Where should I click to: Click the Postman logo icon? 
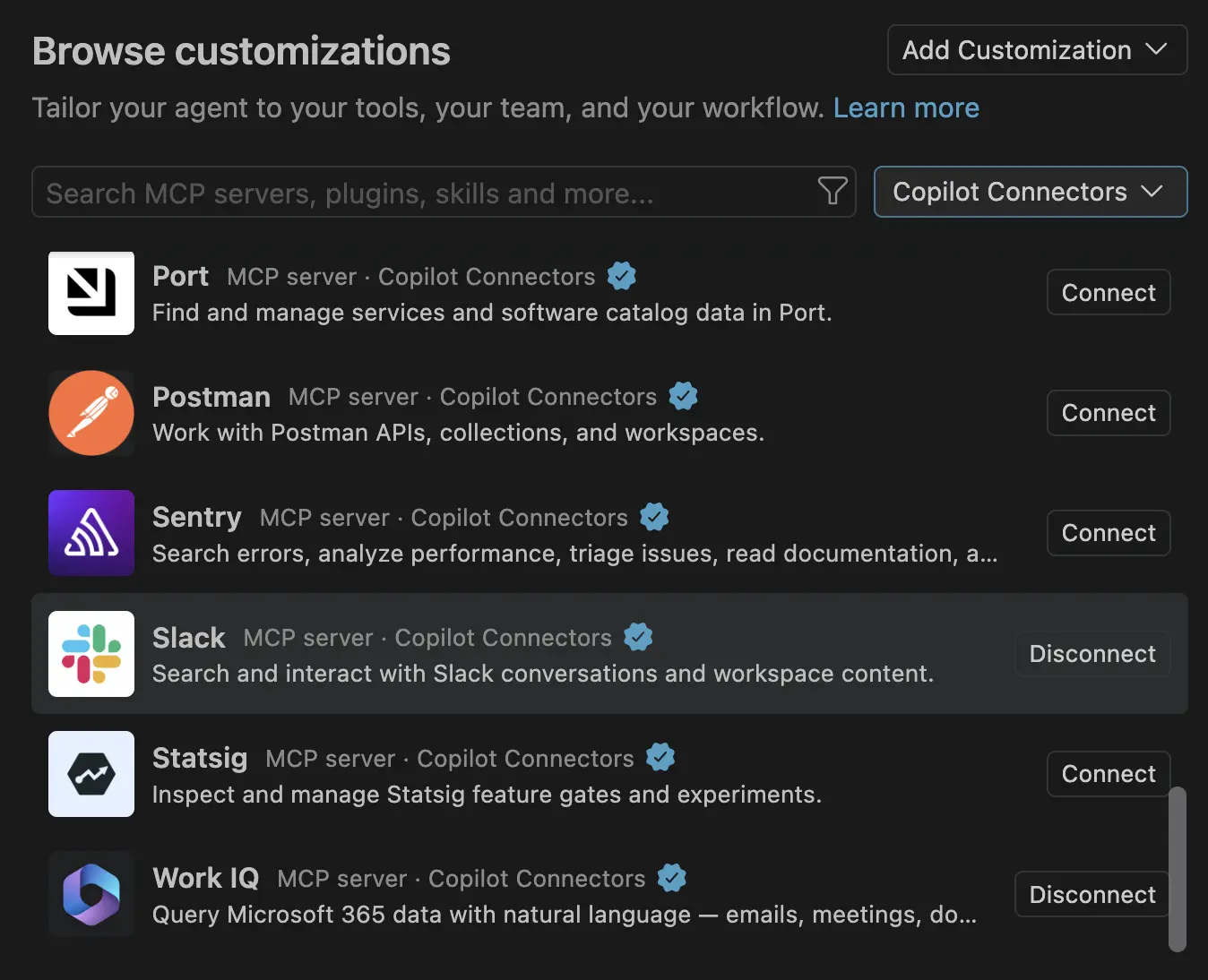[91, 413]
